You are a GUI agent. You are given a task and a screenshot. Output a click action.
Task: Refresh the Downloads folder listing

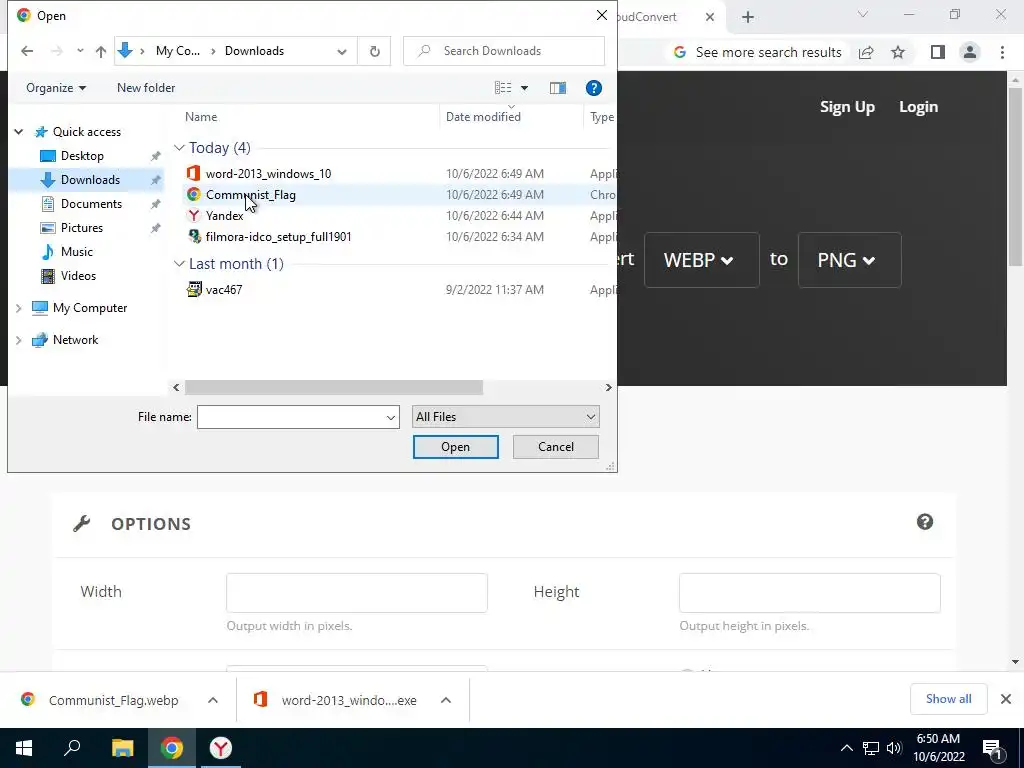tap(374, 51)
